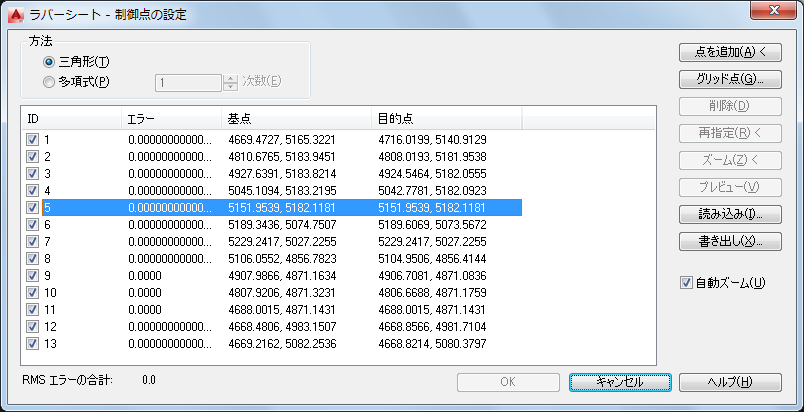804x412 pixels.
Task: Uncheck the checkbox for control point 2
Action: pyautogui.click(x=32, y=156)
